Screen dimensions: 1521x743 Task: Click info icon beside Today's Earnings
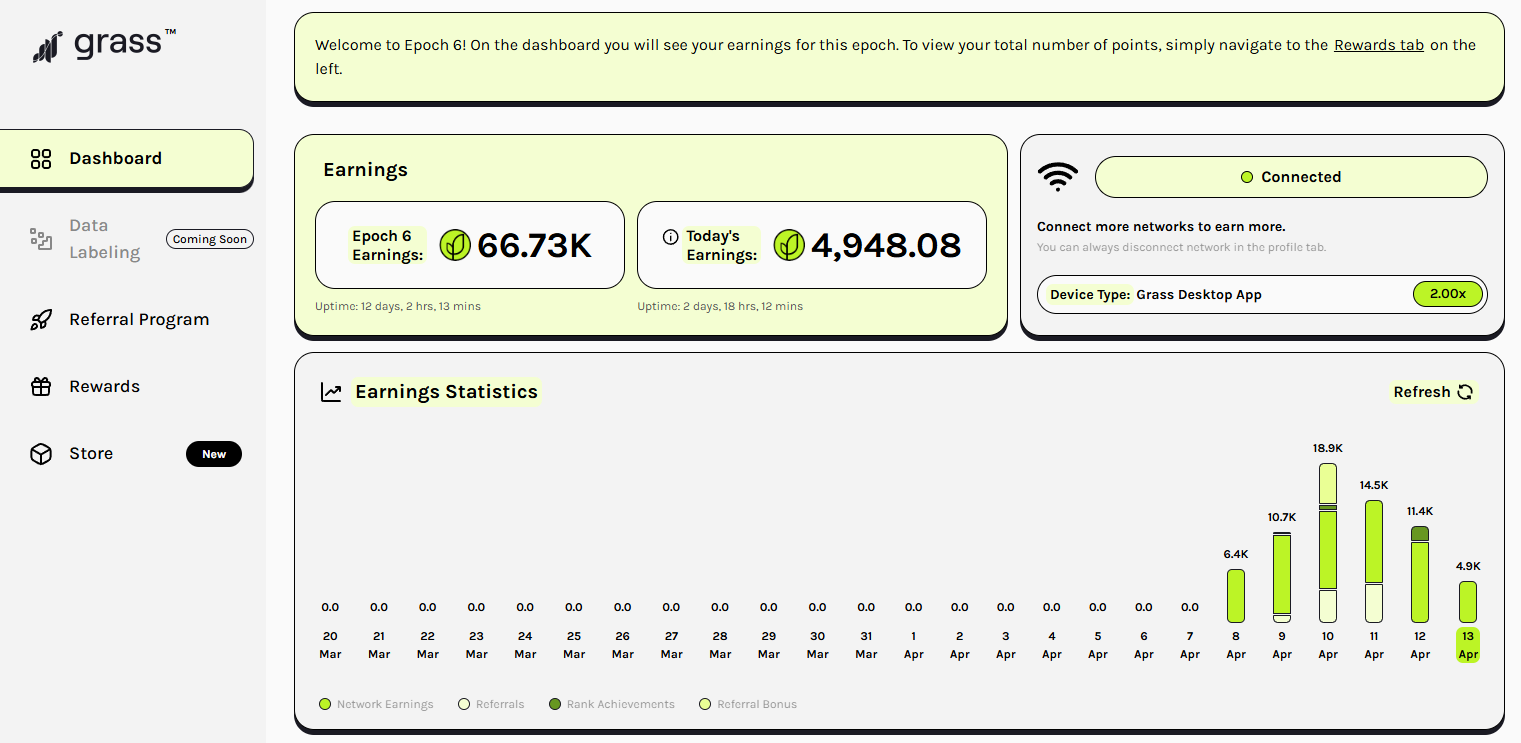tap(670, 237)
